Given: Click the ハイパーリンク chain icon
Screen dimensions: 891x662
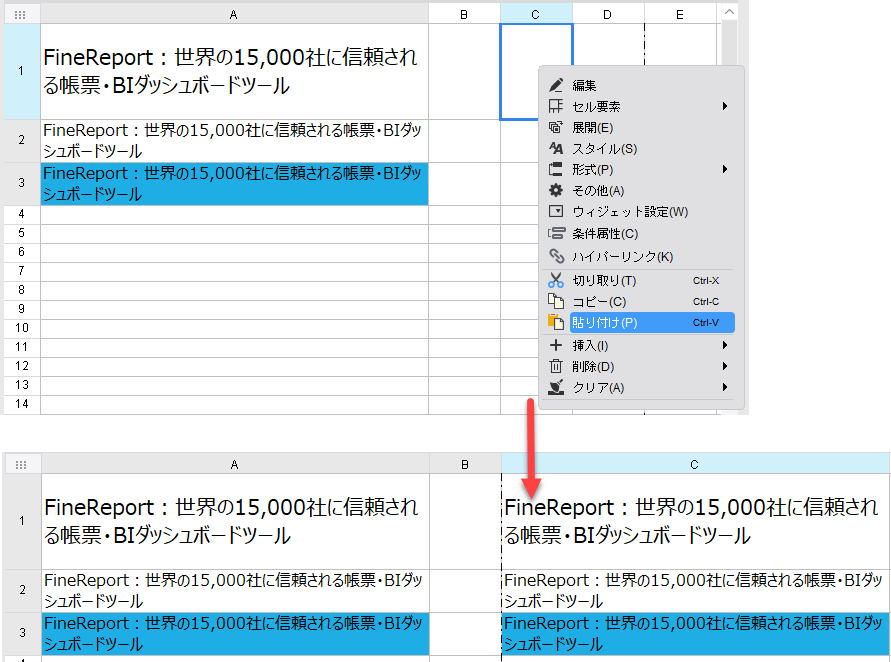Looking at the screenshot, I should click(x=556, y=256).
